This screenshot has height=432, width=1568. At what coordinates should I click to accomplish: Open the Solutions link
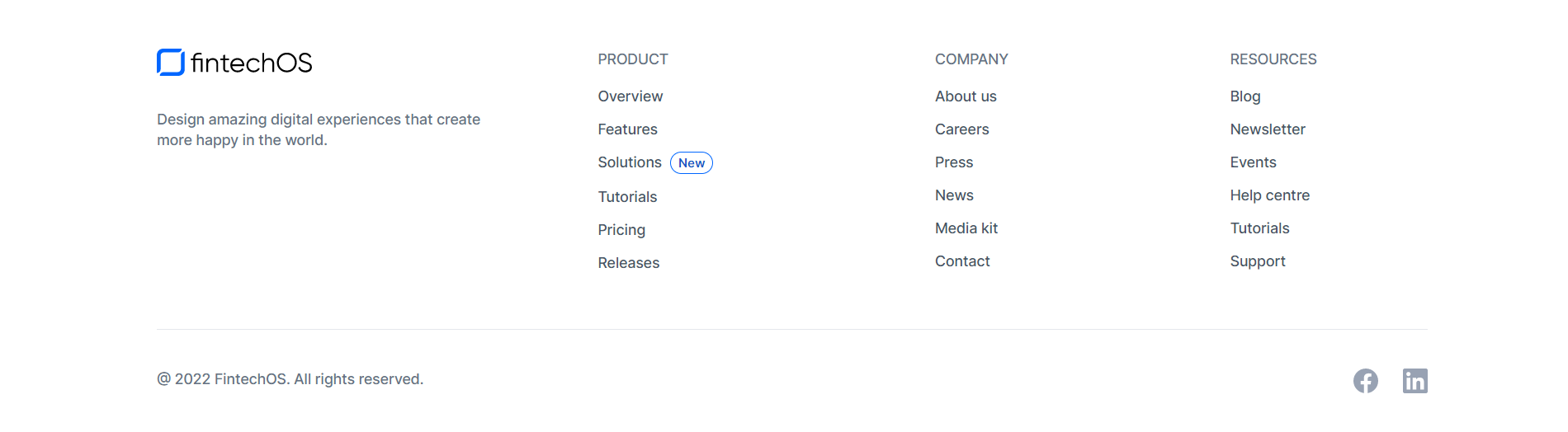(629, 162)
